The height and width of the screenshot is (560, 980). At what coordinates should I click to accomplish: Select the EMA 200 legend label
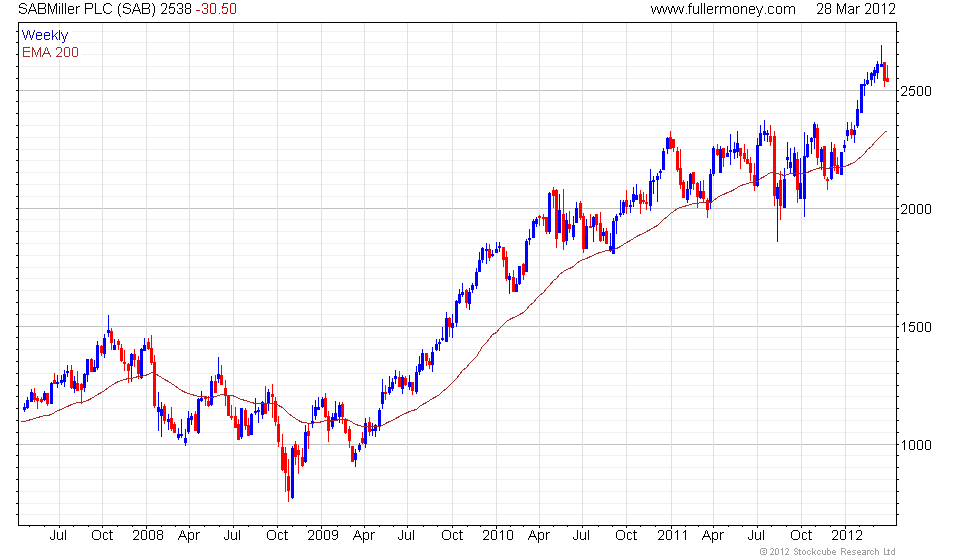tap(50, 52)
